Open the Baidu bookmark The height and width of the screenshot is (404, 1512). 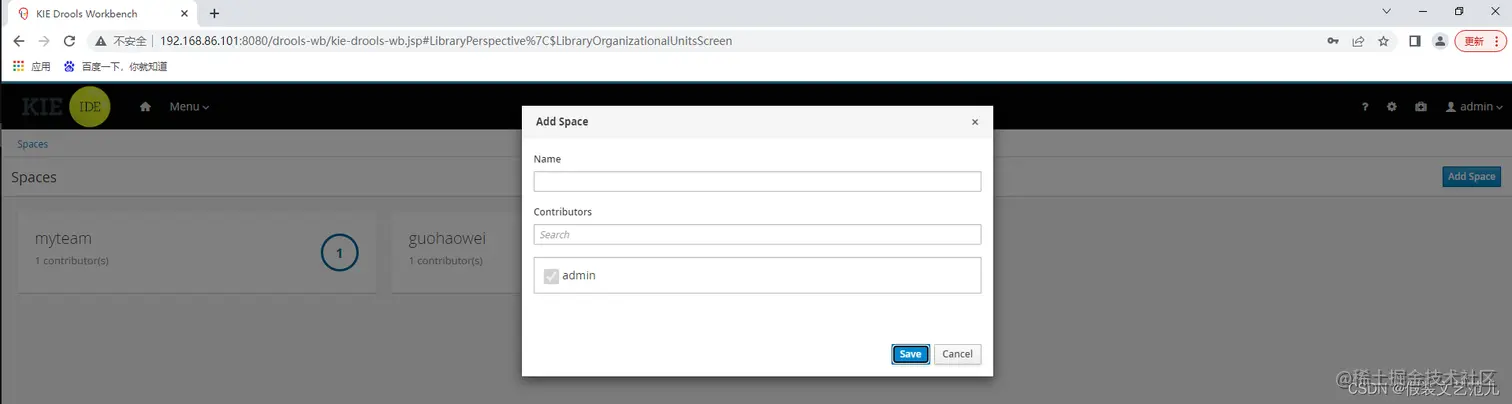tap(115, 67)
